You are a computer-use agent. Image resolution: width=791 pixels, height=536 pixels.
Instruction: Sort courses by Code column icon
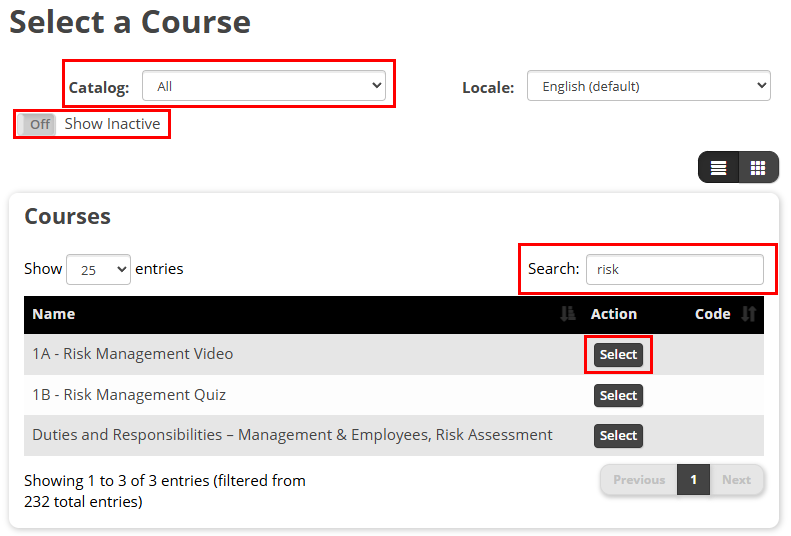pyautogui.click(x=749, y=314)
